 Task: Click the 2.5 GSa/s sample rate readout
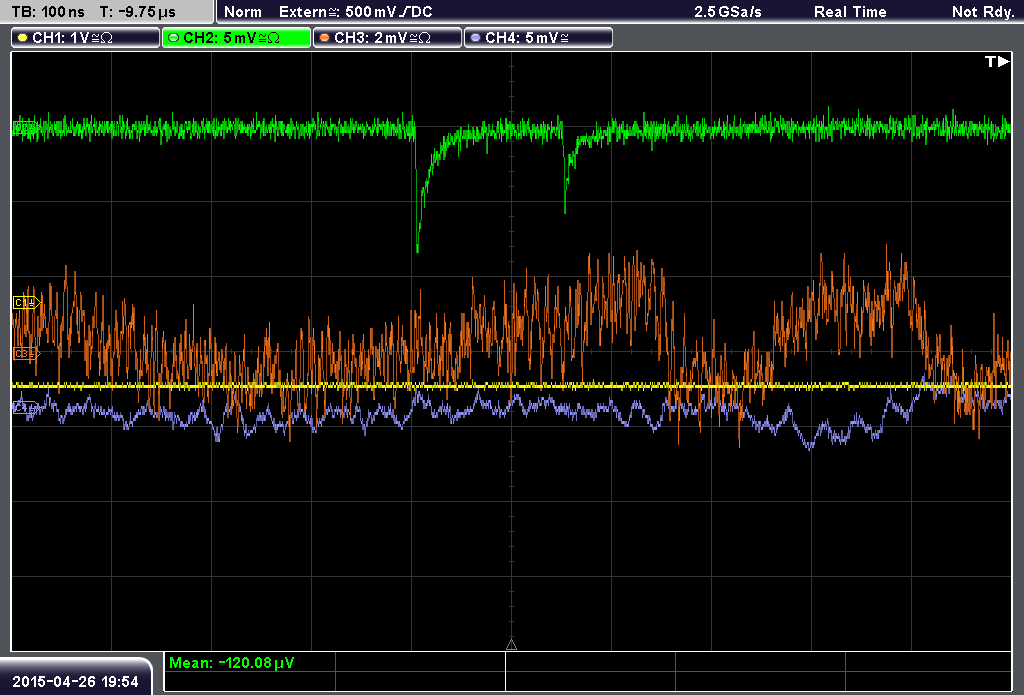[x=728, y=12]
